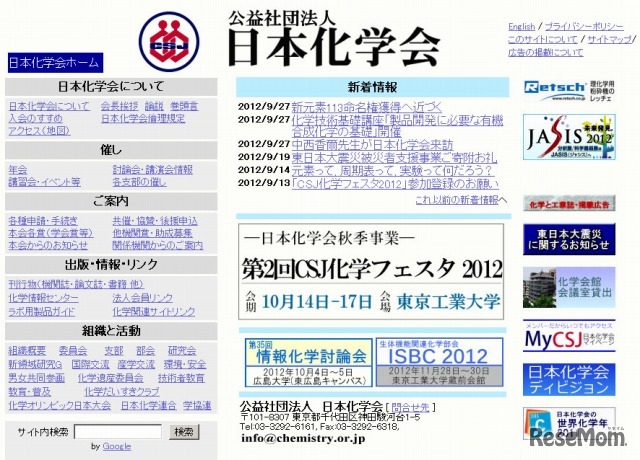The height and width of the screenshot is (460, 640).
Task: Open 日本化学連合 link
Action: pos(149,406)
